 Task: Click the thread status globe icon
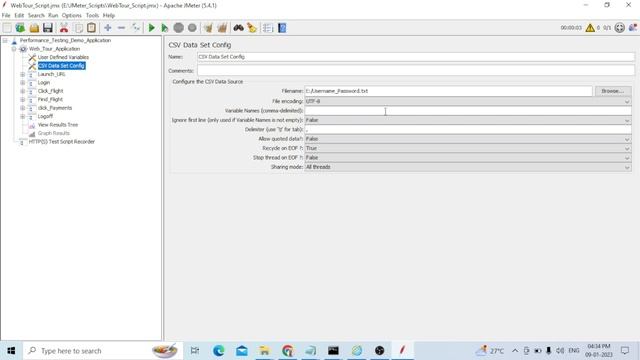pyautogui.click(x=620, y=28)
